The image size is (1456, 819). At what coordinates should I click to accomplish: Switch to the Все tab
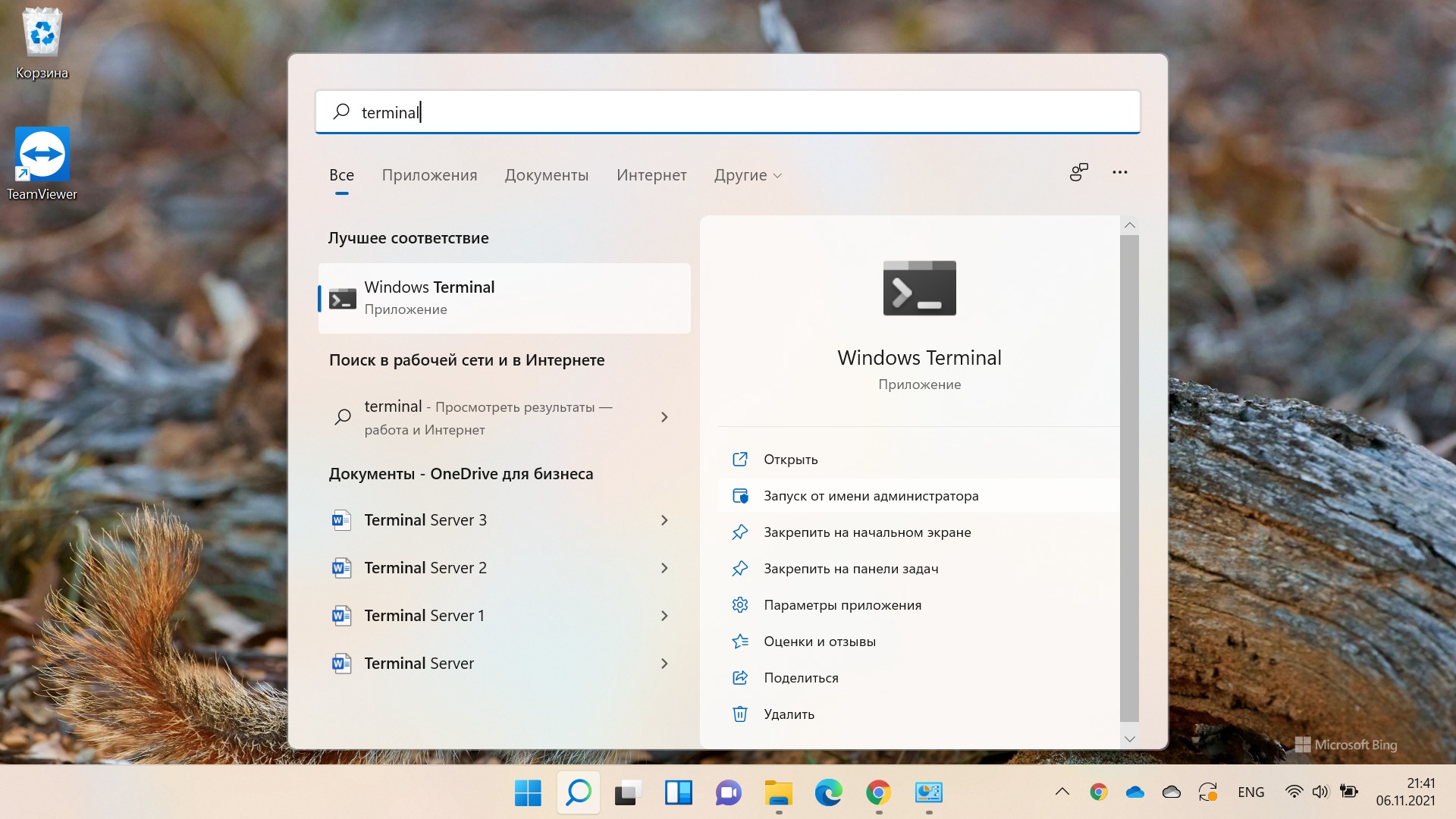coord(341,175)
